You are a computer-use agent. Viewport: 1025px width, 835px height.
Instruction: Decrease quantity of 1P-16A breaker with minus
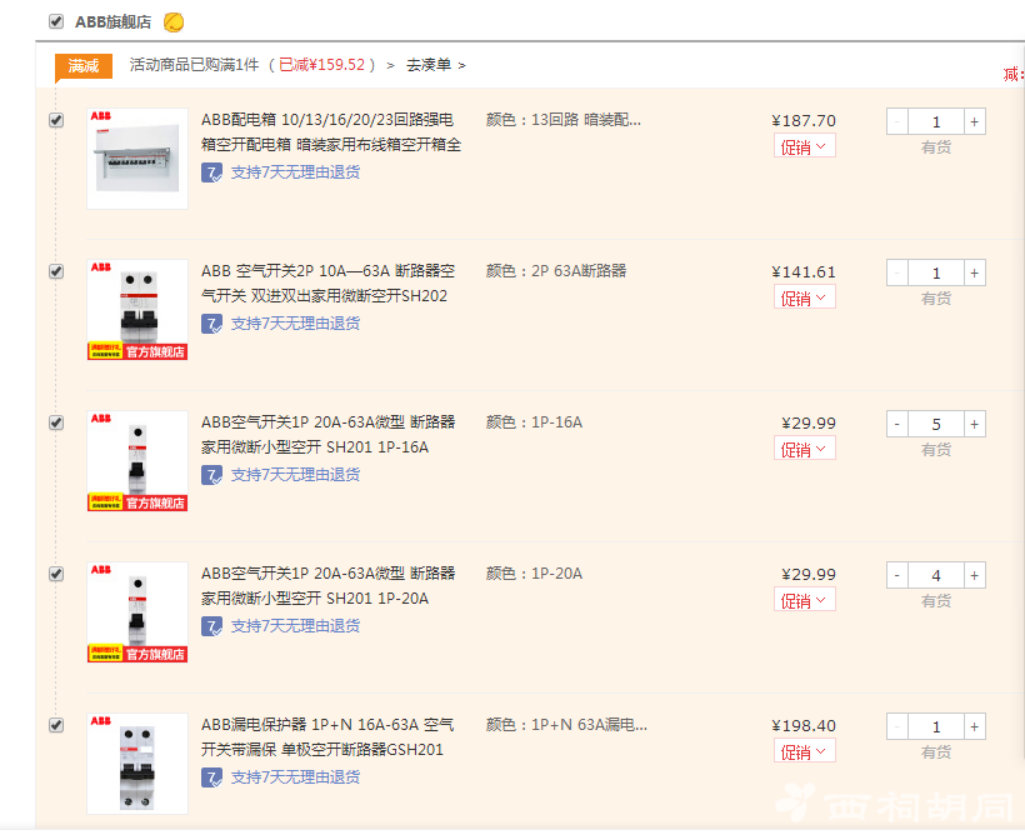point(897,424)
